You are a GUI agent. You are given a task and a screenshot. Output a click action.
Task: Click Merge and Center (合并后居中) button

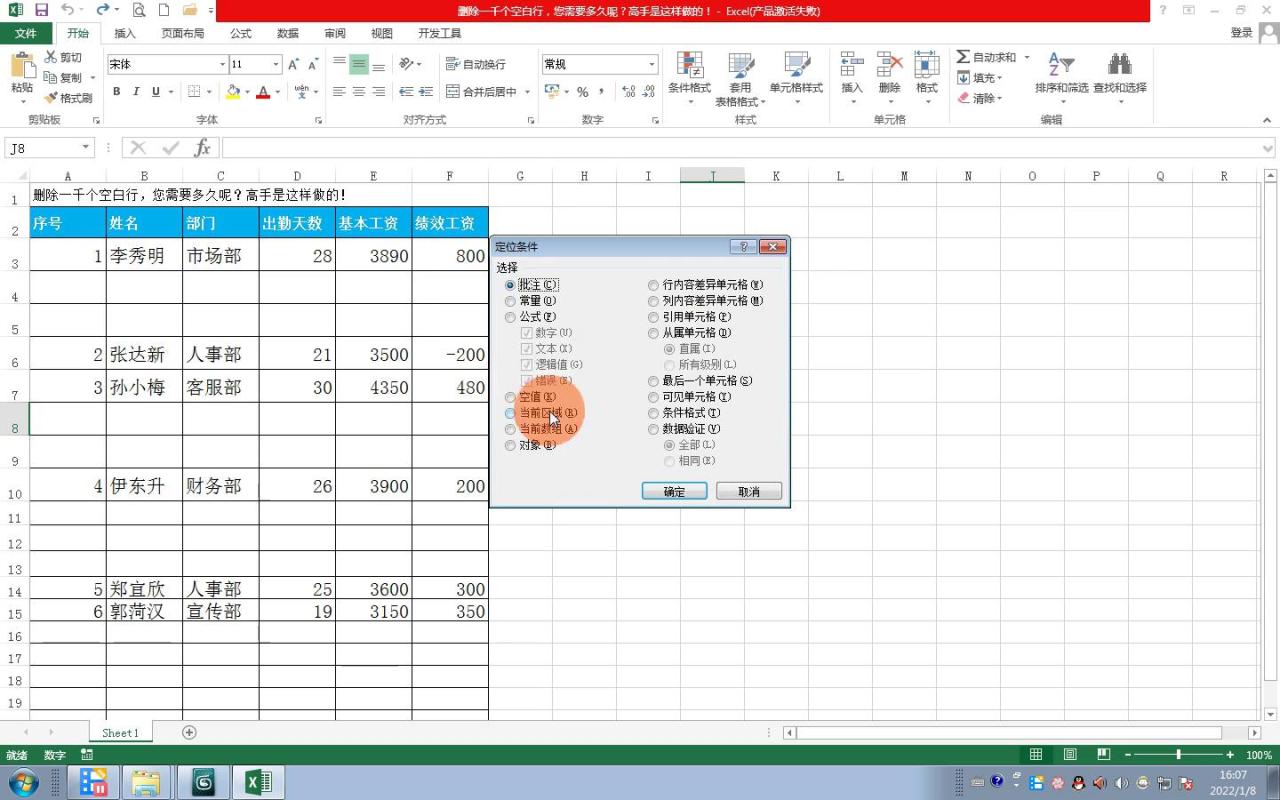[482, 91]
